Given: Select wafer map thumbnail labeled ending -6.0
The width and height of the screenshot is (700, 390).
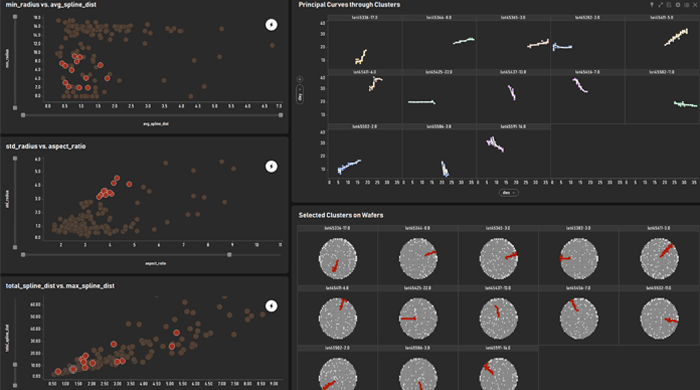Looking at the screenshot, I should (x=338, y=319).
